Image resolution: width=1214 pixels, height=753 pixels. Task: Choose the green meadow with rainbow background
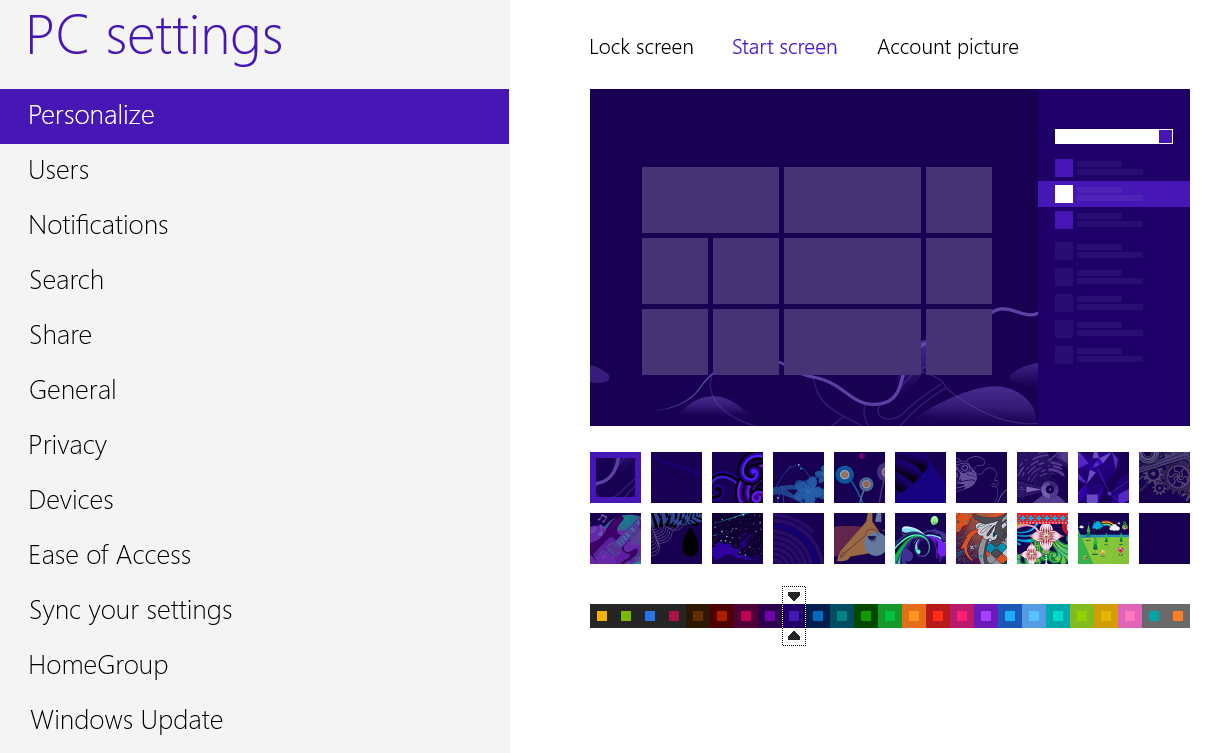pyautogui.click(x=1103, y=538)
